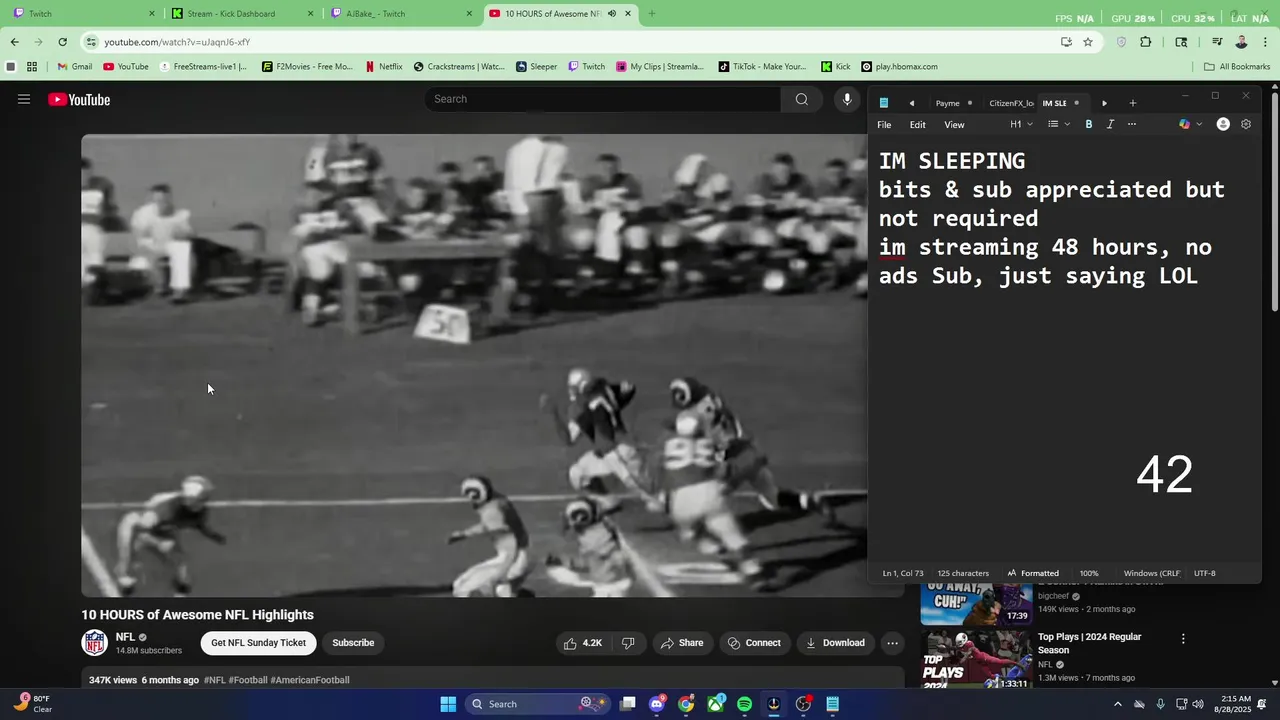Screen dimensions: 1280x720
Task: Click the Share button under video
Action: (x=681, y=643)
